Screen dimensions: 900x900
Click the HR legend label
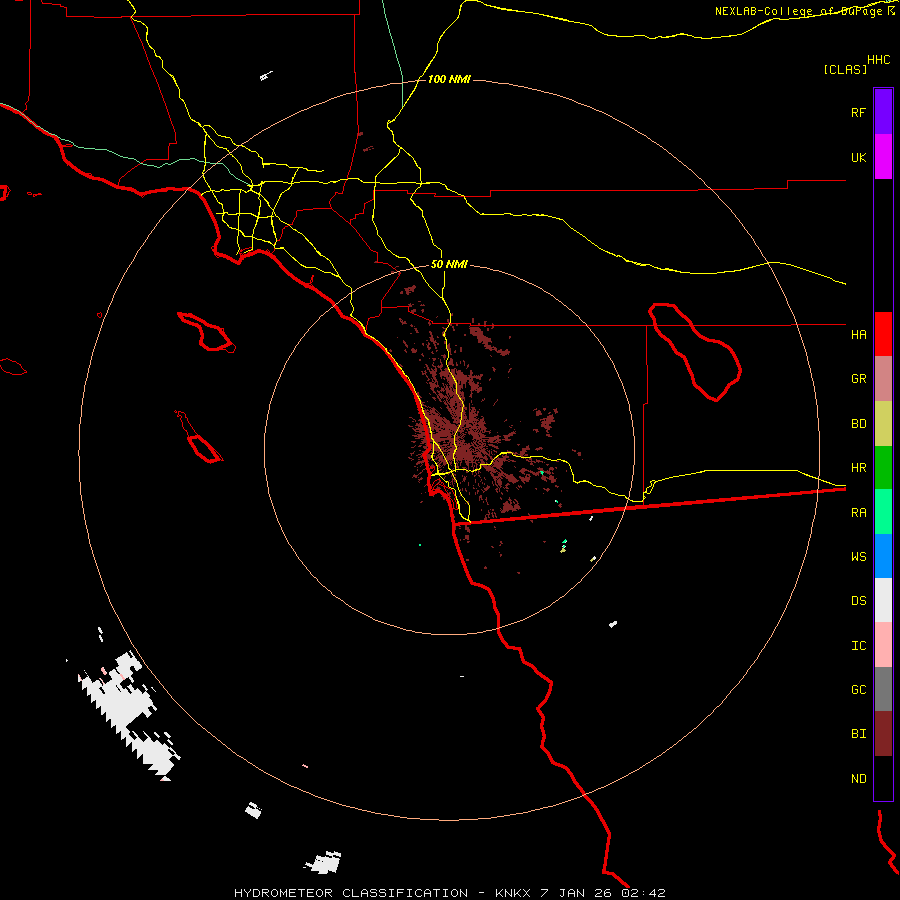[x=858, y=468]
